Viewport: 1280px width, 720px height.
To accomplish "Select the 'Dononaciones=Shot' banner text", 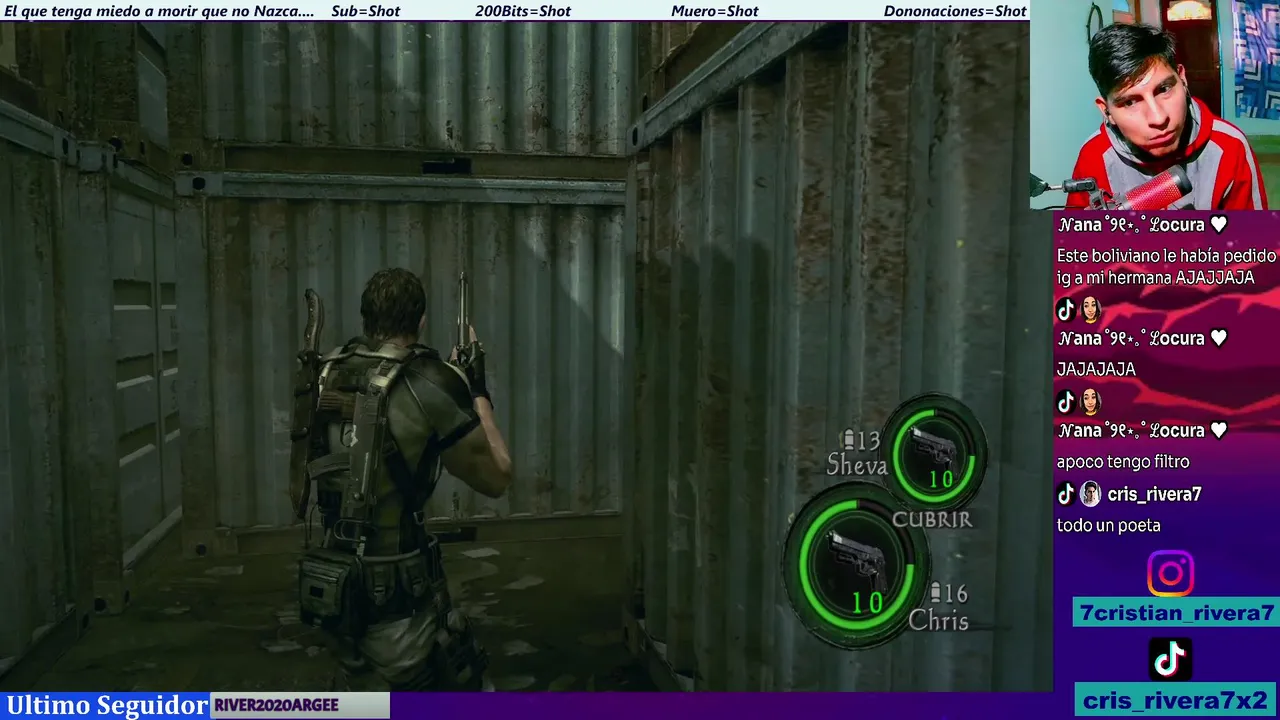I will pos(955,11).
